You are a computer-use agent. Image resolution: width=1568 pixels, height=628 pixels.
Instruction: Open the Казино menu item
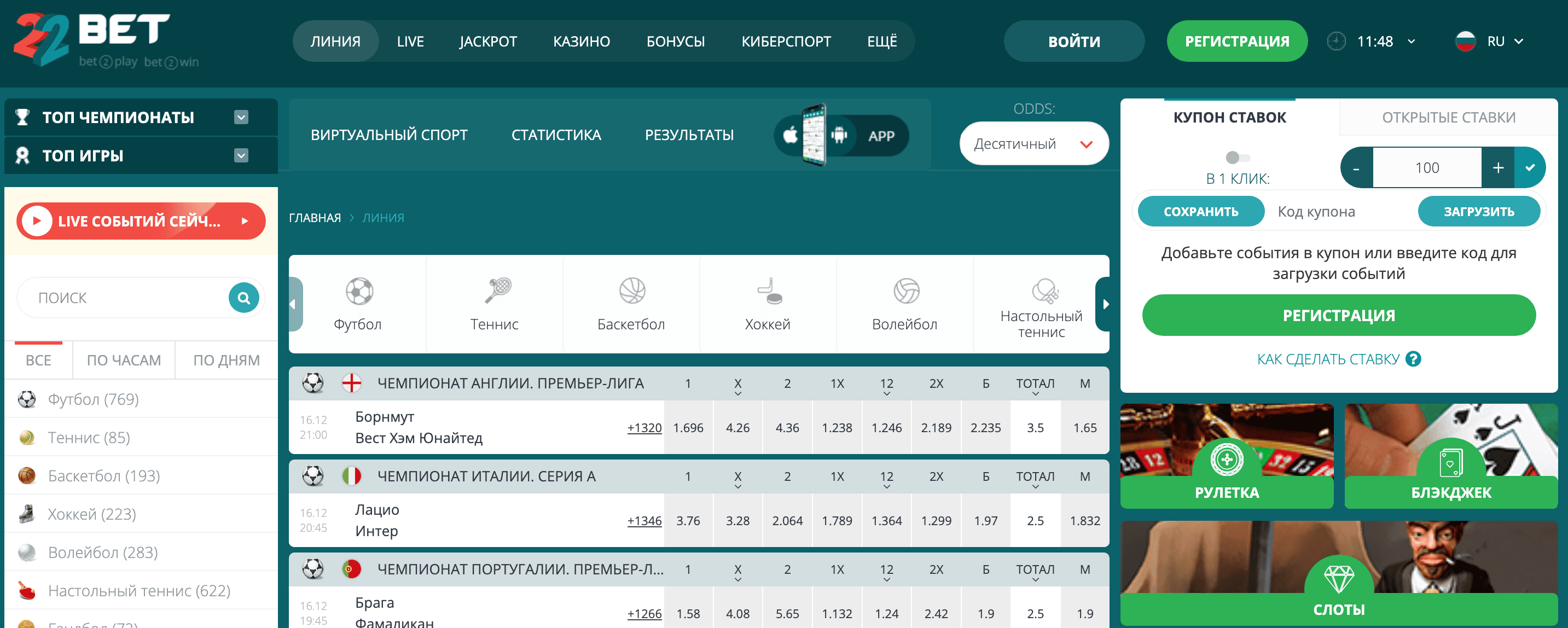[x=582, y=42]
